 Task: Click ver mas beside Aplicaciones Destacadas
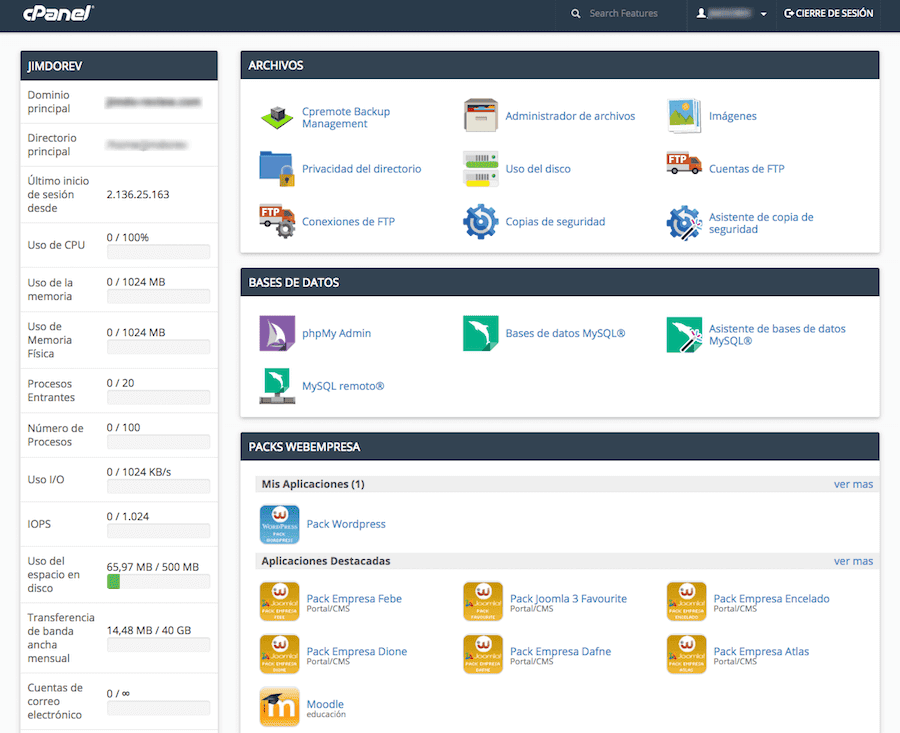tap(853, 561)
